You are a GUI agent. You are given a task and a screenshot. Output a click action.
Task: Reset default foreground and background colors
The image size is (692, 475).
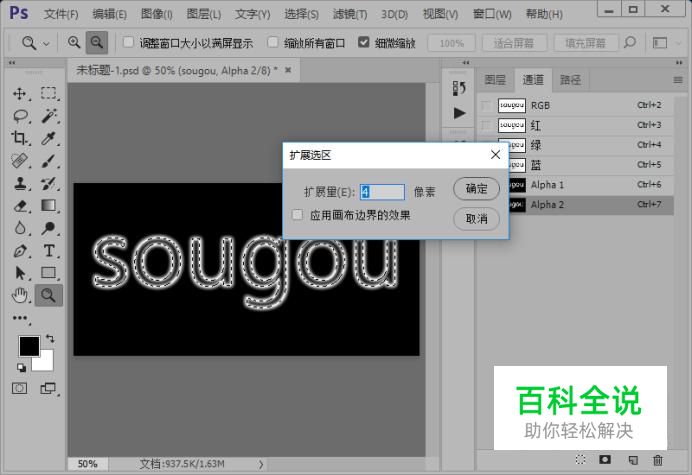21,367
